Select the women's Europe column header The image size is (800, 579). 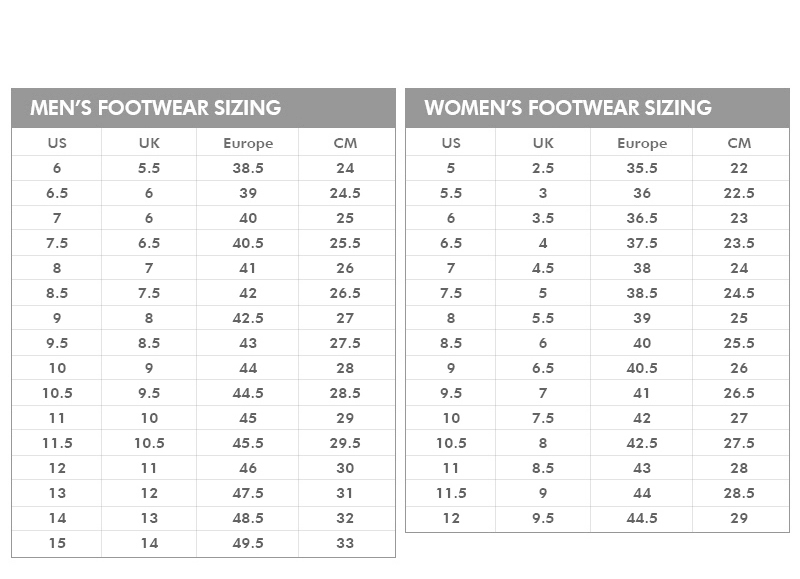pyautogui.click(x=642, y=143)
